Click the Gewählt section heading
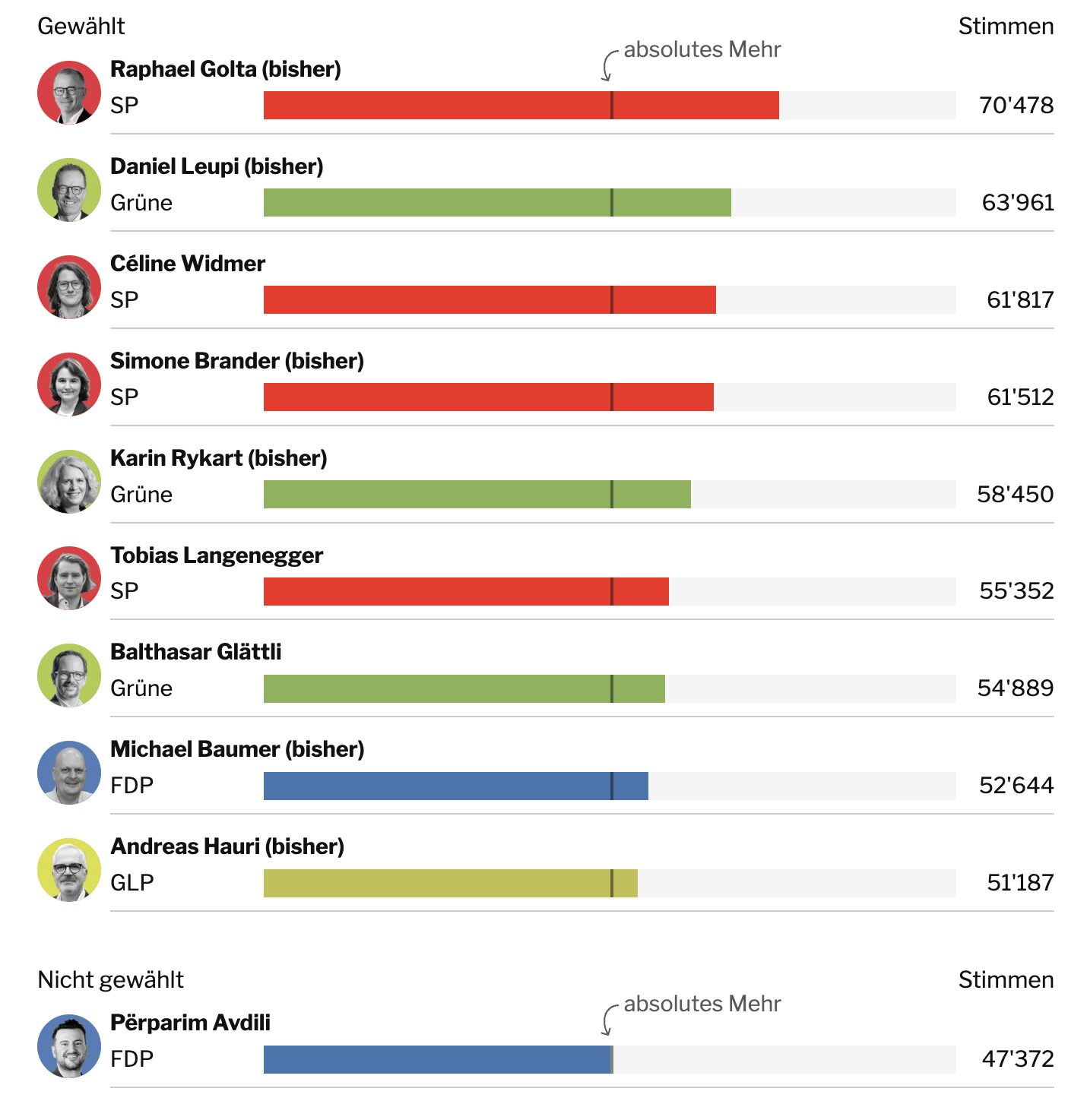 pyautogui.click(x=81, y=27)
